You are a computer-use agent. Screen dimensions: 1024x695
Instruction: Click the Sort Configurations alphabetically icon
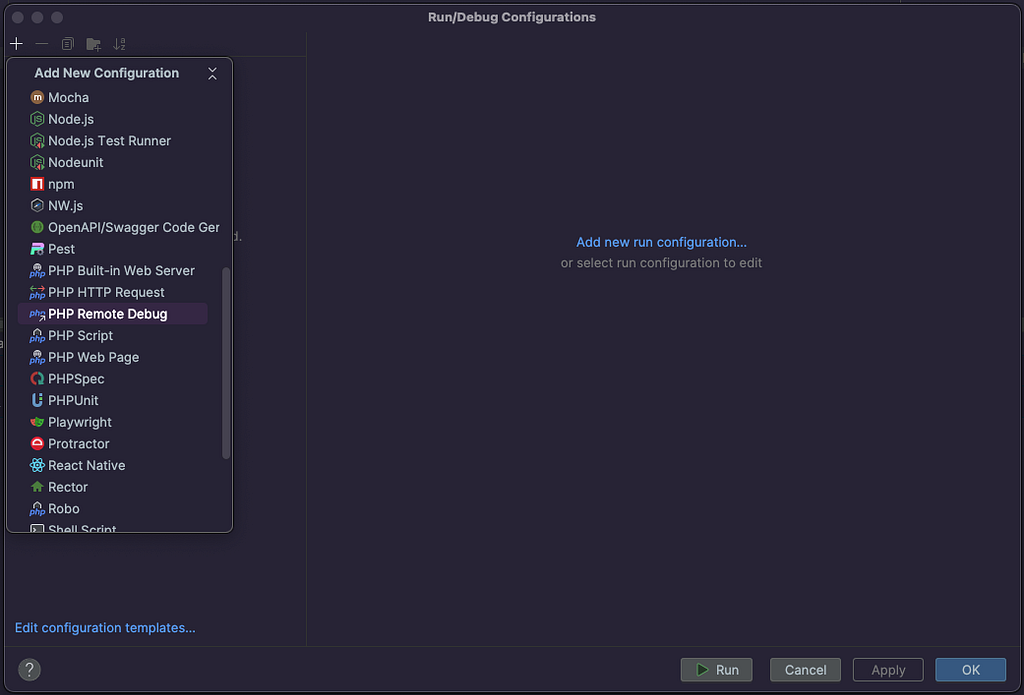119,44
